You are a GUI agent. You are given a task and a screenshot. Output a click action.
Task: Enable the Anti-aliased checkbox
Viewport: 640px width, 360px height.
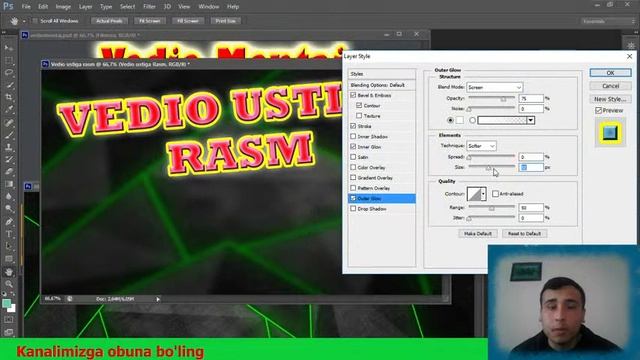pos(495,194)
